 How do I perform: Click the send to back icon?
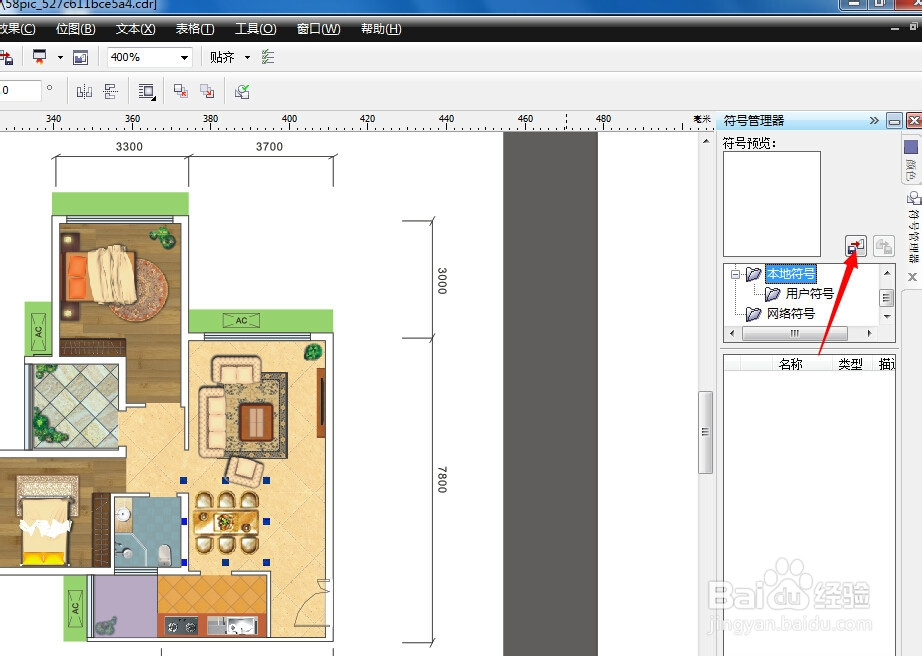point(207,91)
